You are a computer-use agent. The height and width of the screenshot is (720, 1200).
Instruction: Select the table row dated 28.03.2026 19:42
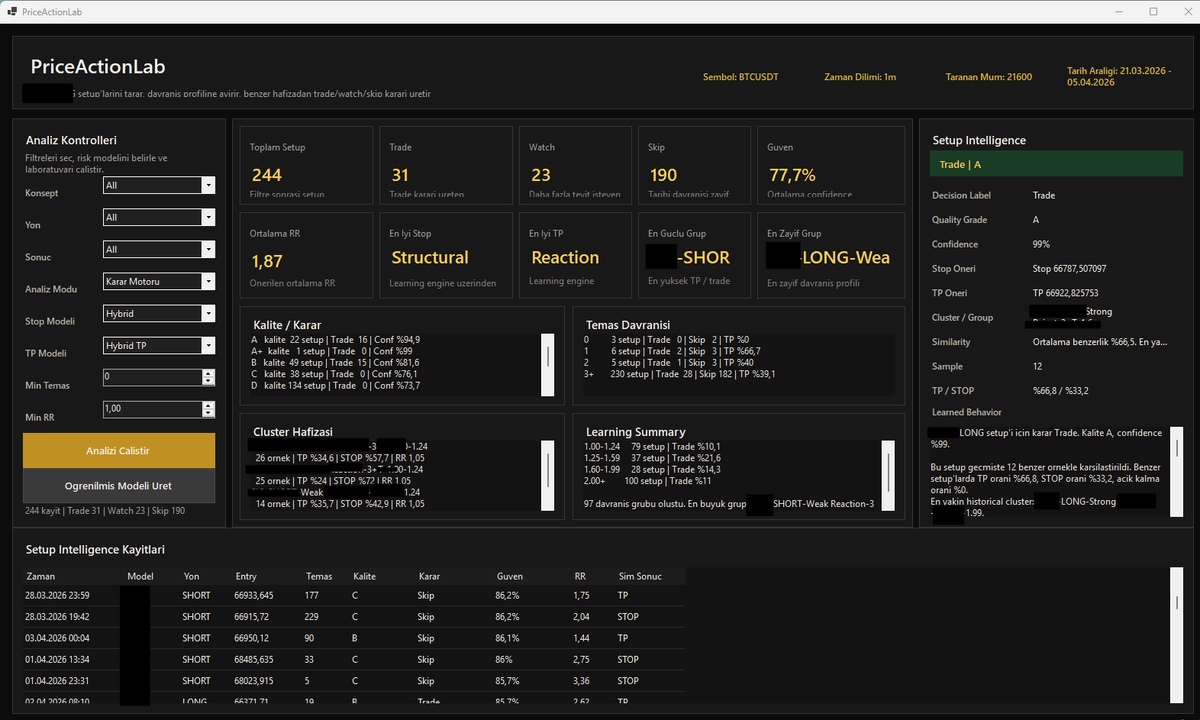355,617
